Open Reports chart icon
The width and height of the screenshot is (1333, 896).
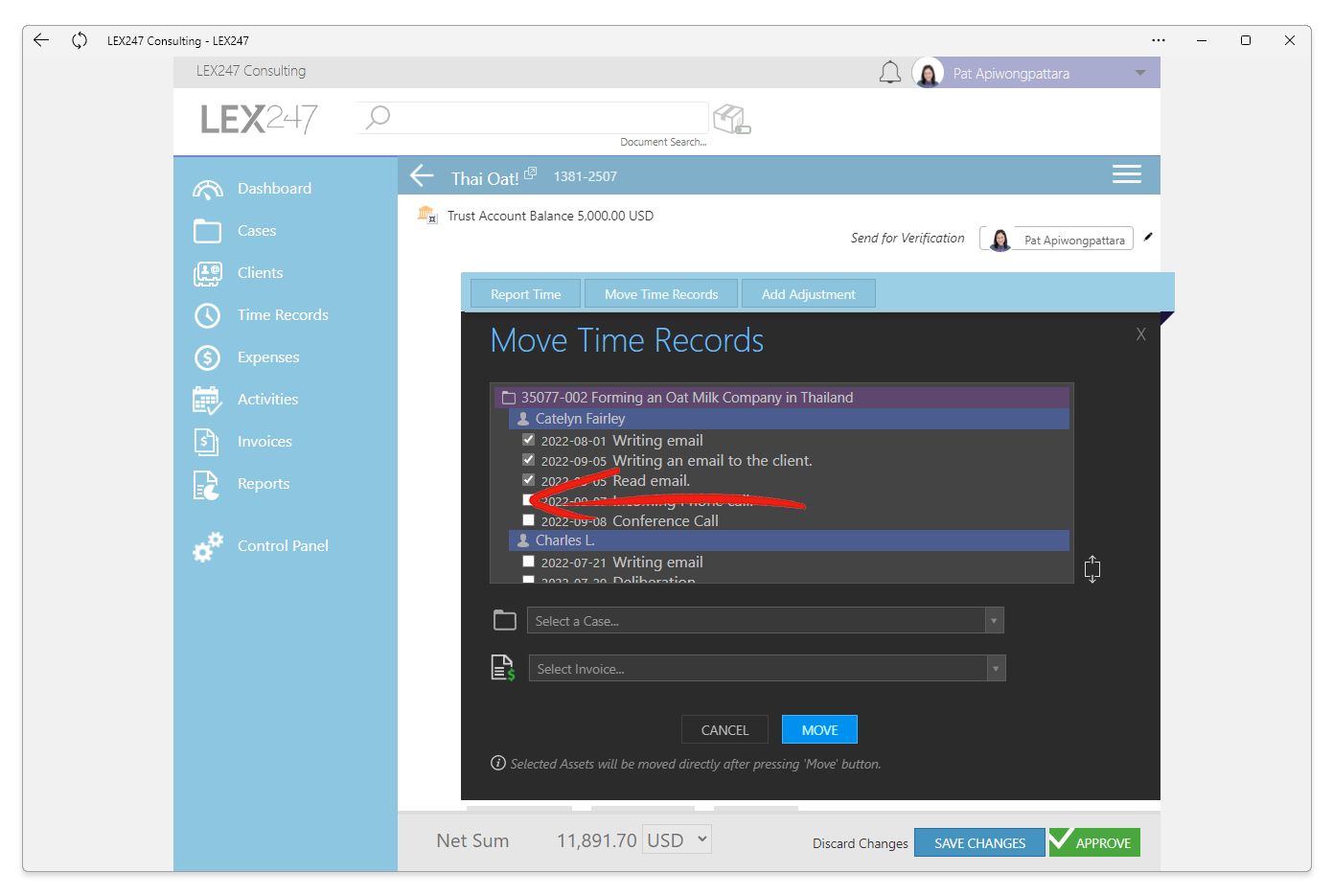pyautogui.click(x=207, y=485)
